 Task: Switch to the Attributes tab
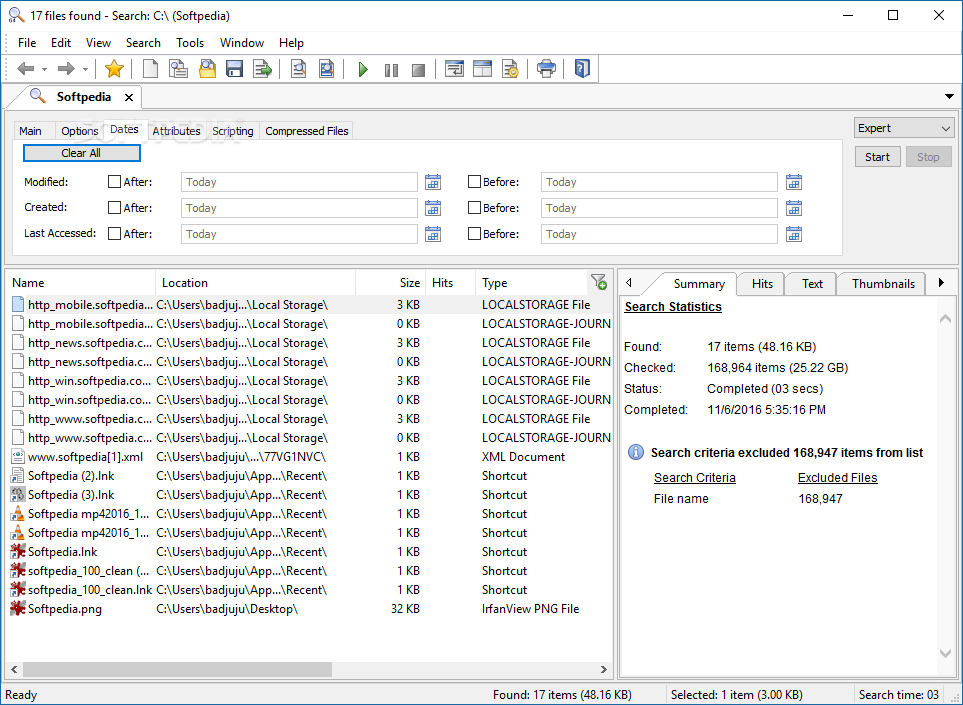point(176,131)
